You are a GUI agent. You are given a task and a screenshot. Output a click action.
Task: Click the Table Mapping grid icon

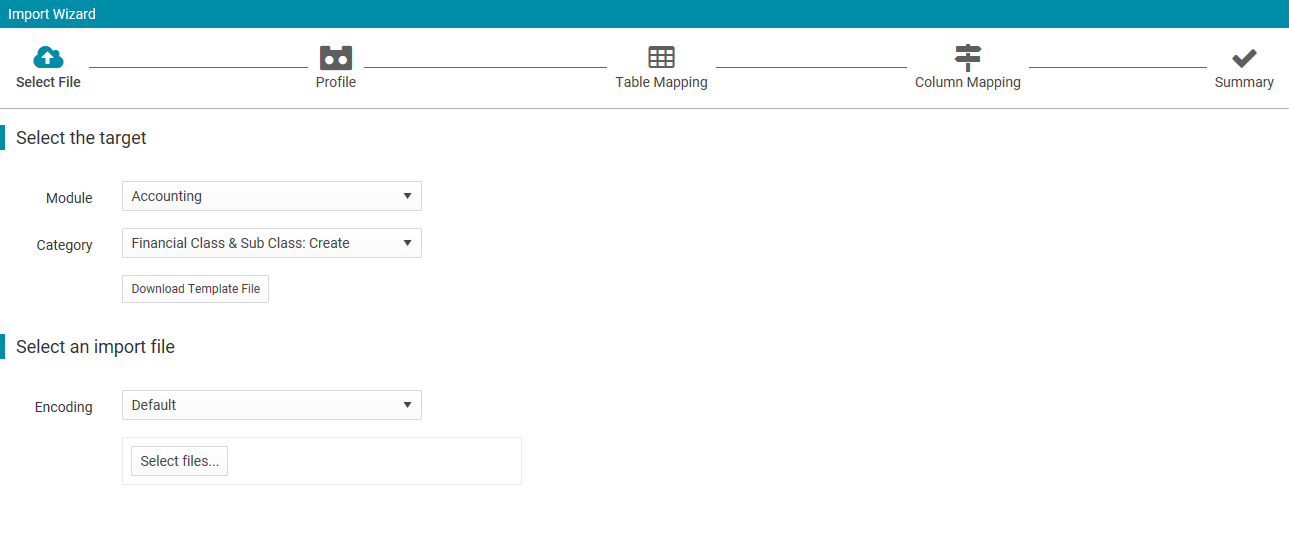pyautogui.click(x=661, y=57)
